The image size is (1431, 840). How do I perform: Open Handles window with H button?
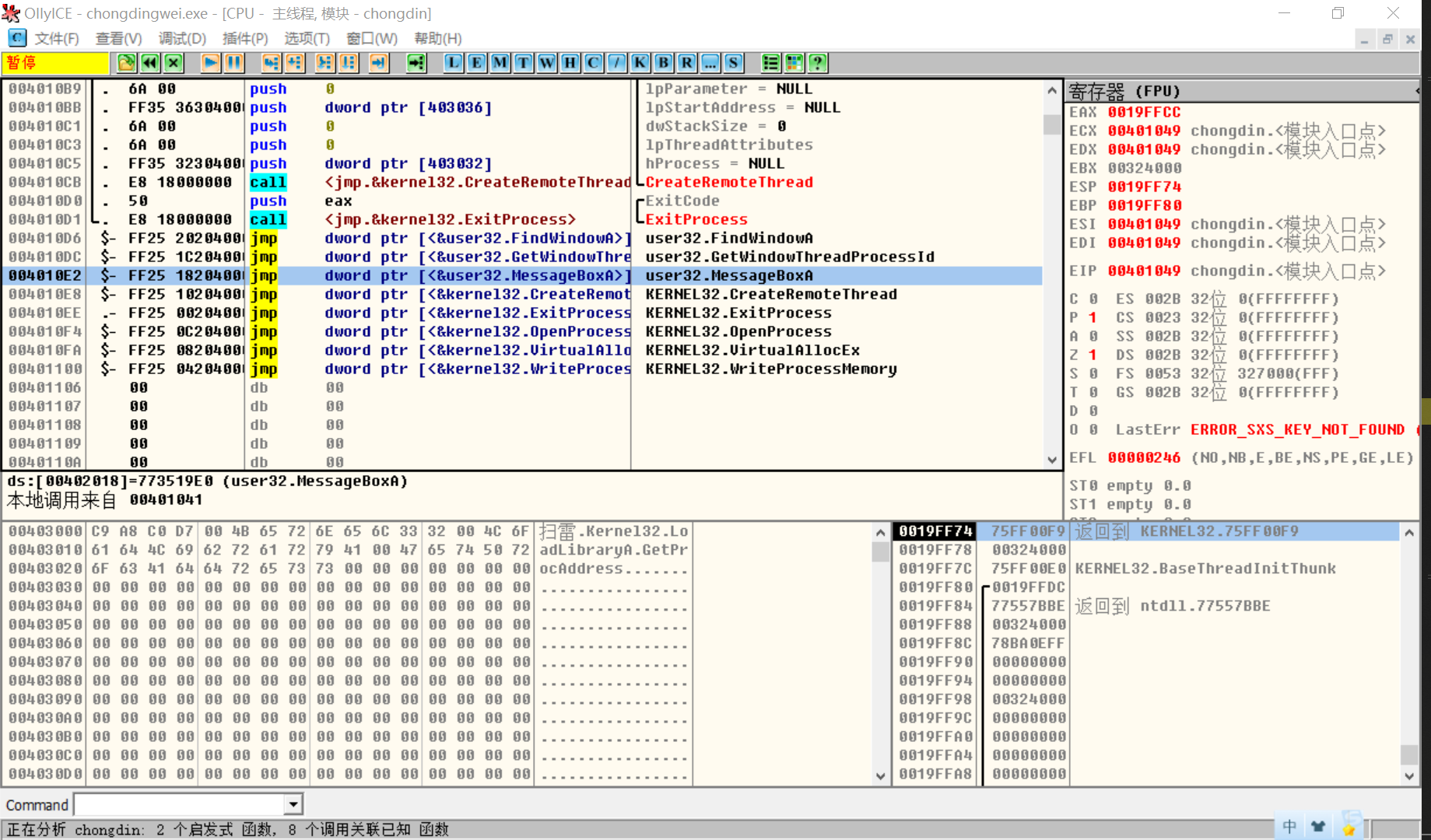tap(570, 63)
